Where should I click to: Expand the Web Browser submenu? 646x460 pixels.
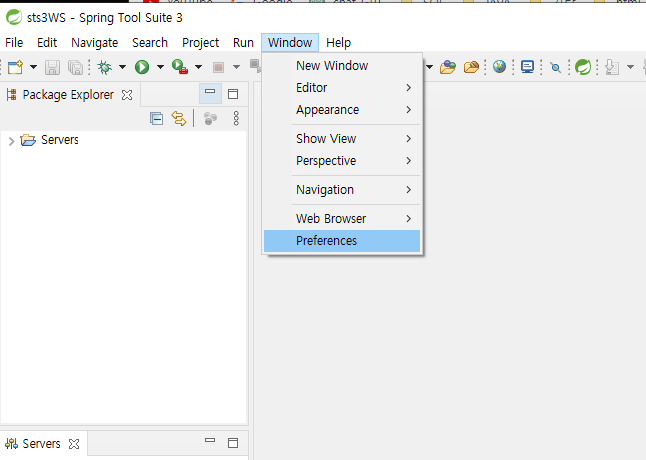click(342, 219)
